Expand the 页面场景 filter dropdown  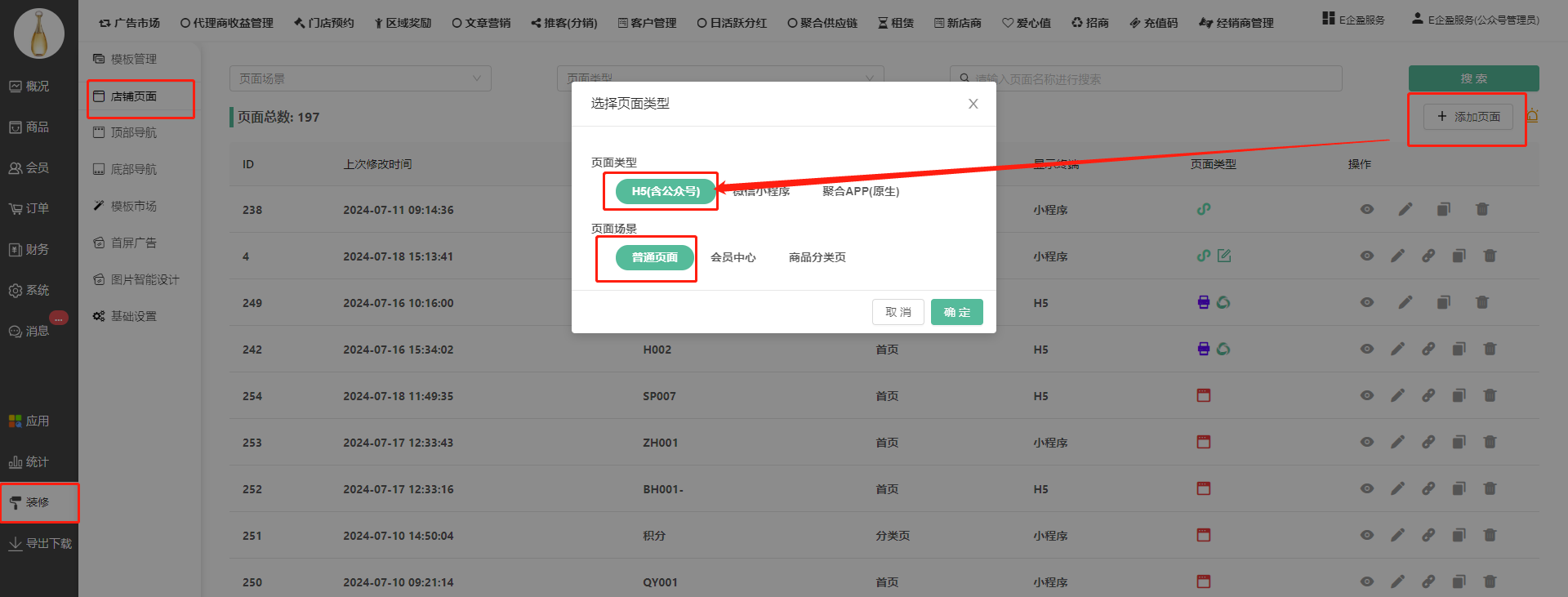pyautogui.click(x=360, y=78)
